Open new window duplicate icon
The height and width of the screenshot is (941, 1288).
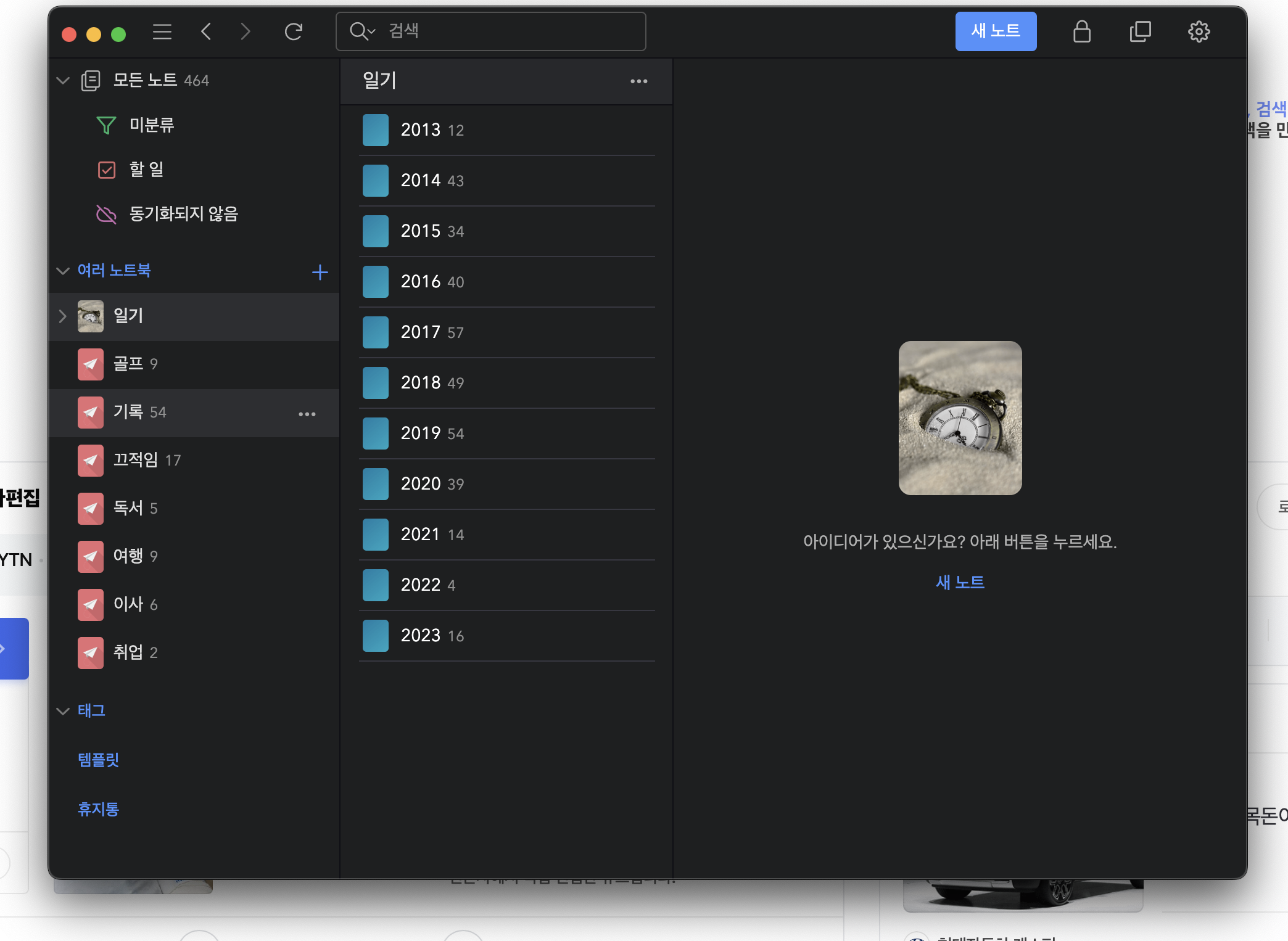coord(1140,31)
